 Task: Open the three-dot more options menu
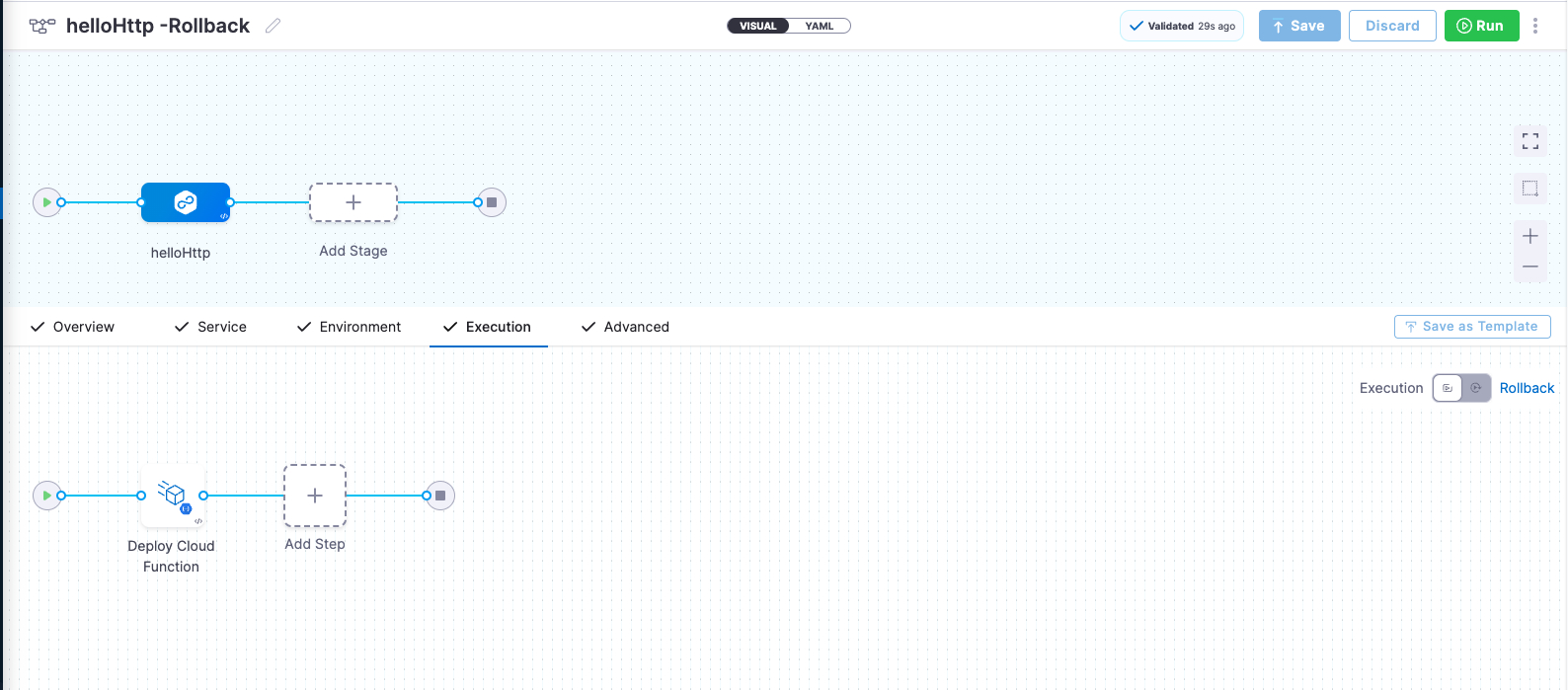coord(1535,26)
